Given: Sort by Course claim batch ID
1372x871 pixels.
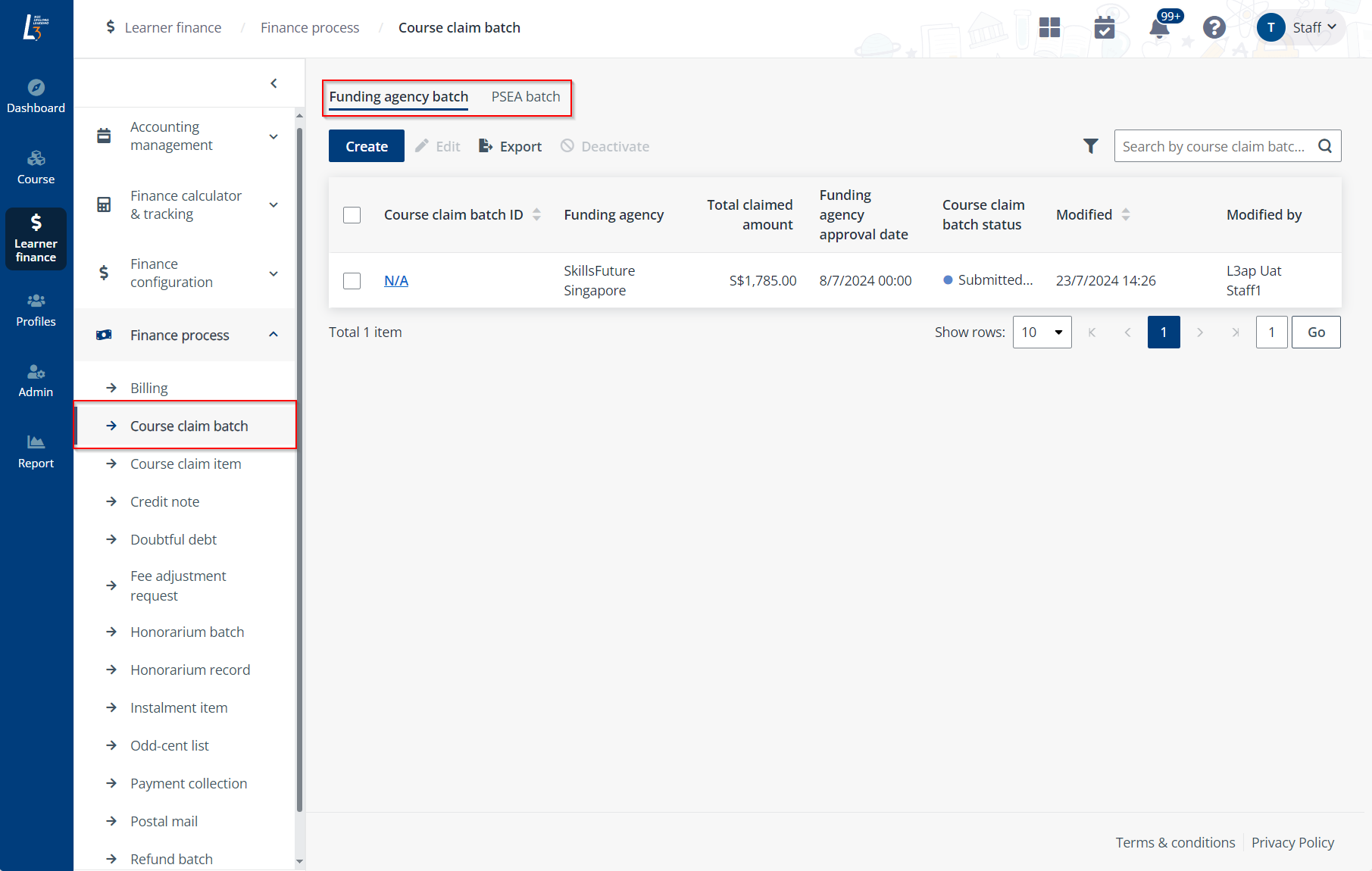Looking at the screenshot, I should [536, 215].
